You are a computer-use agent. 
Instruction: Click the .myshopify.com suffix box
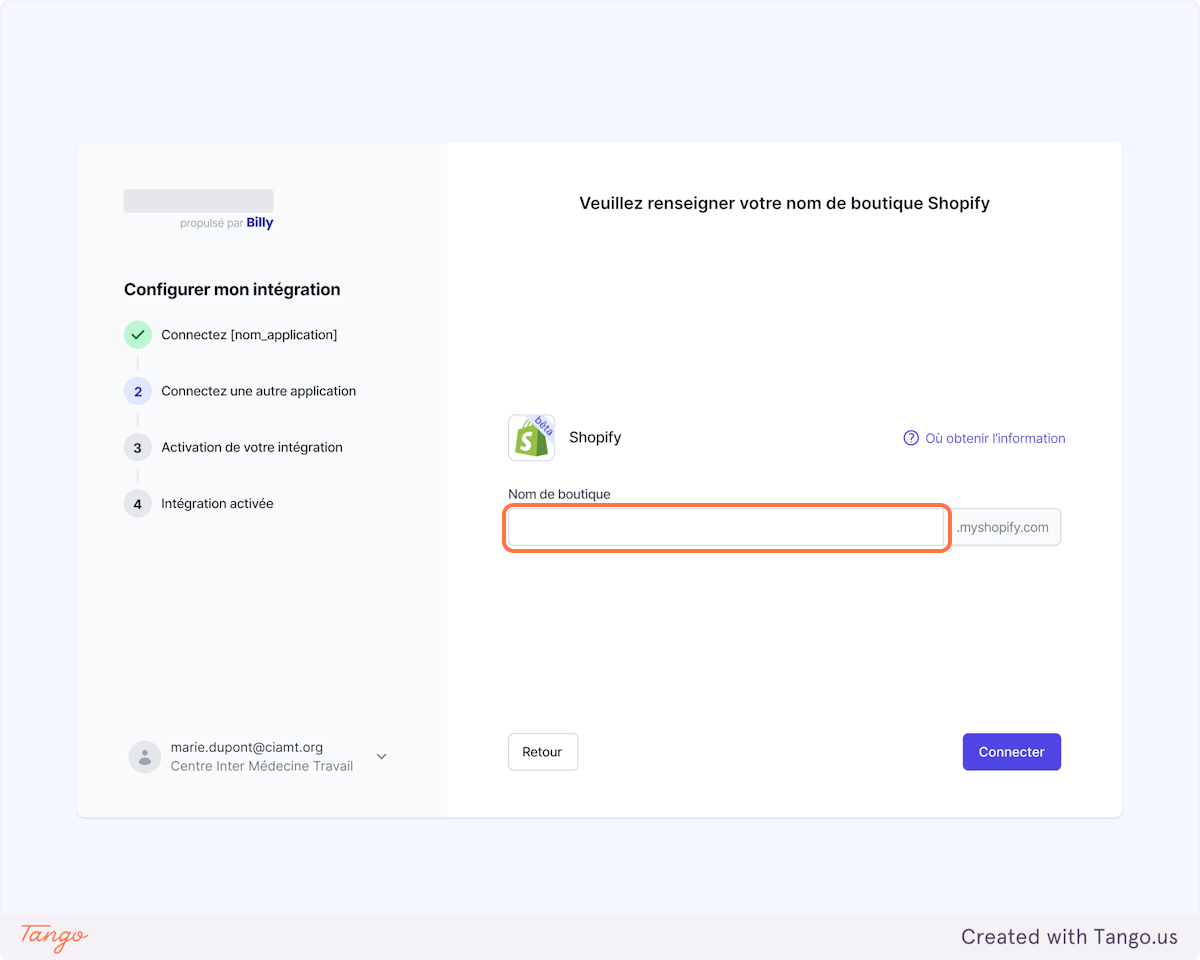pos(1005,527)
